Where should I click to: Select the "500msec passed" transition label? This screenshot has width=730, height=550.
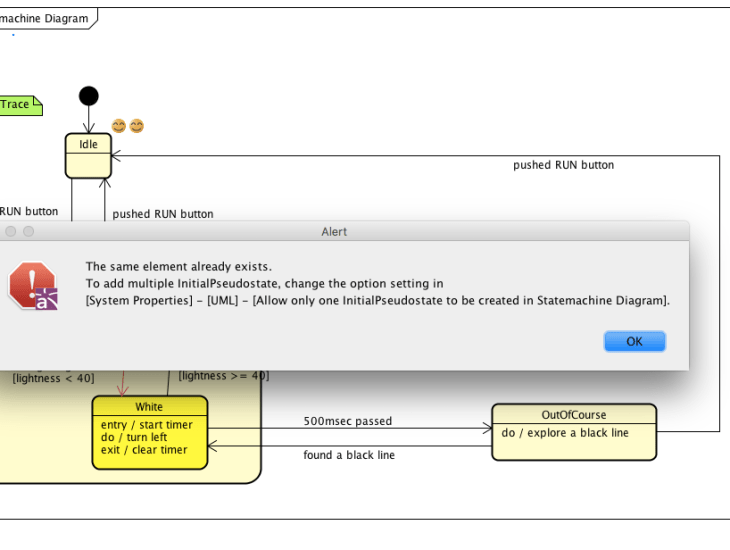pos(348,421)
